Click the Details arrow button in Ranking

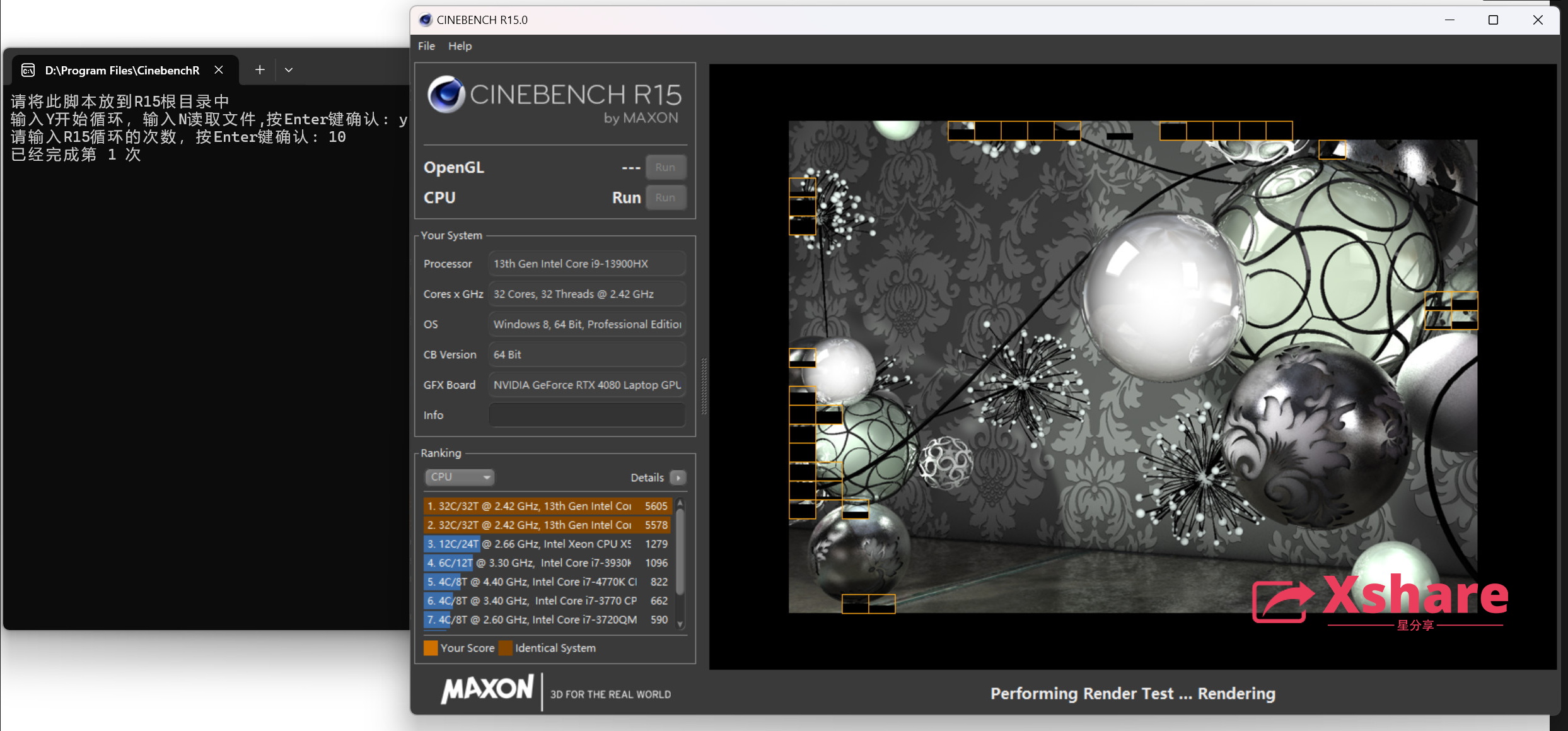tap(678, 477)
